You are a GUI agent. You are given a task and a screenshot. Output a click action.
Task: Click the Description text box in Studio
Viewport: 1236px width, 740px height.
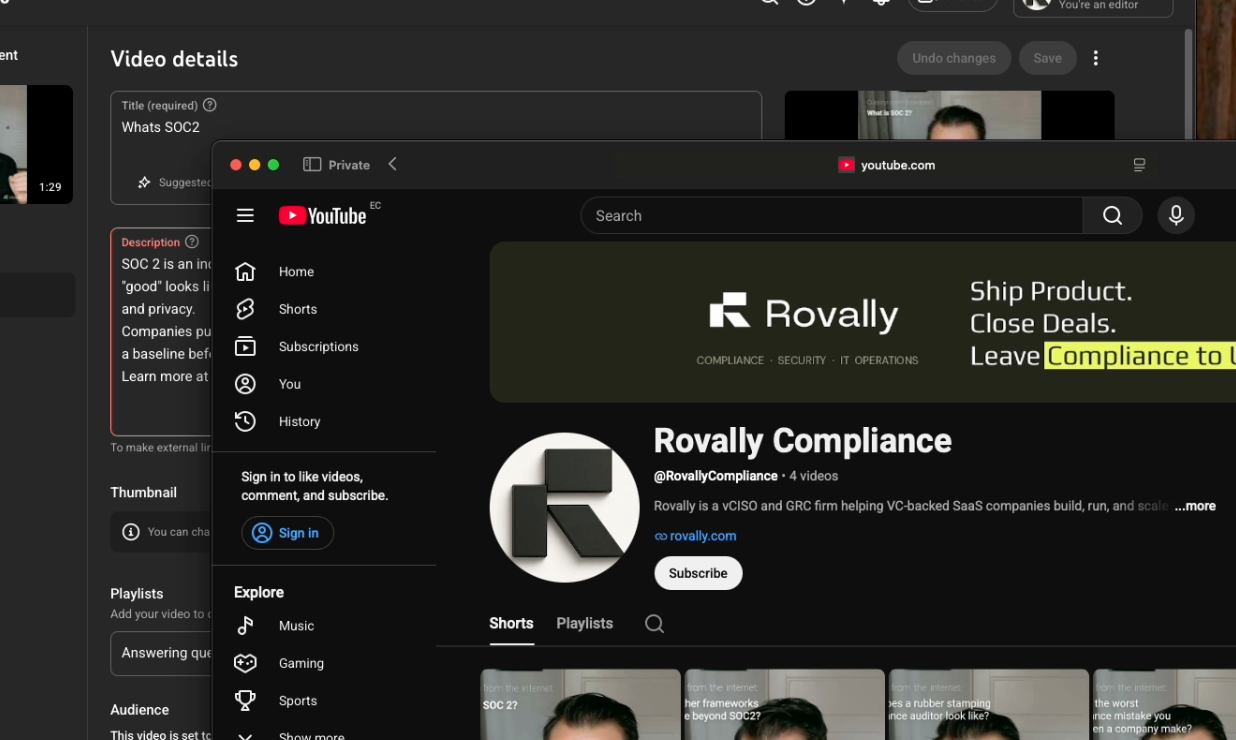pos(161,331)
